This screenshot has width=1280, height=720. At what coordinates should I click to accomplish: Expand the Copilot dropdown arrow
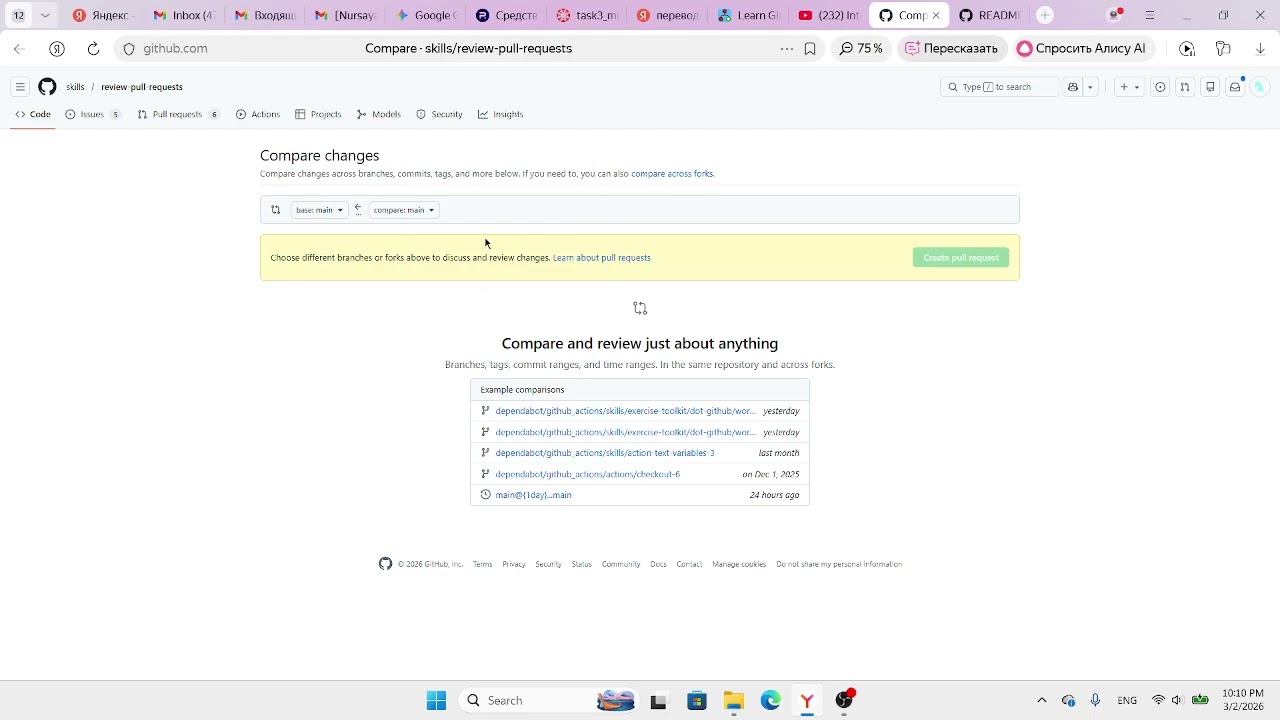point(1090,87)
